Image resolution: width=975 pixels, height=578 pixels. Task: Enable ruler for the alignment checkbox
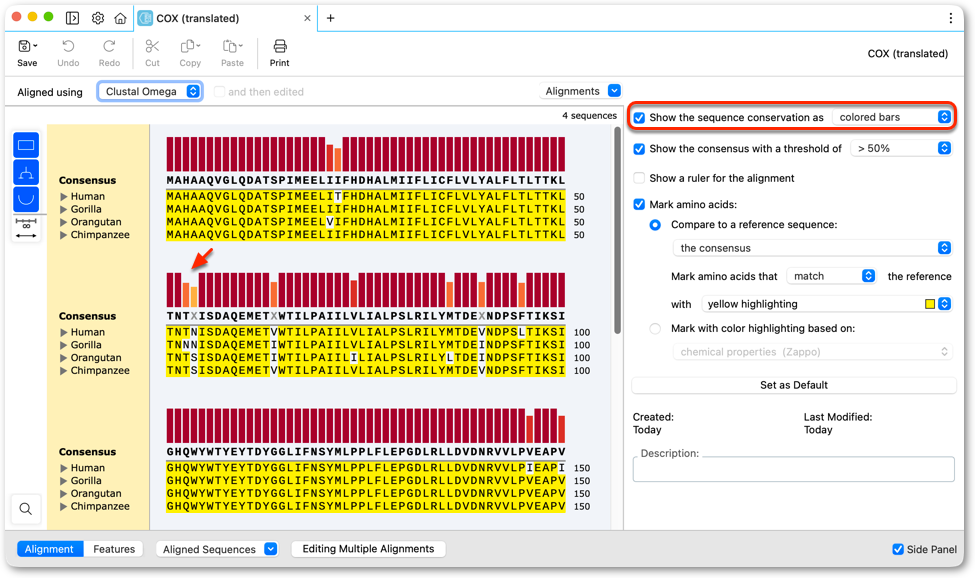tap(639, 178)
